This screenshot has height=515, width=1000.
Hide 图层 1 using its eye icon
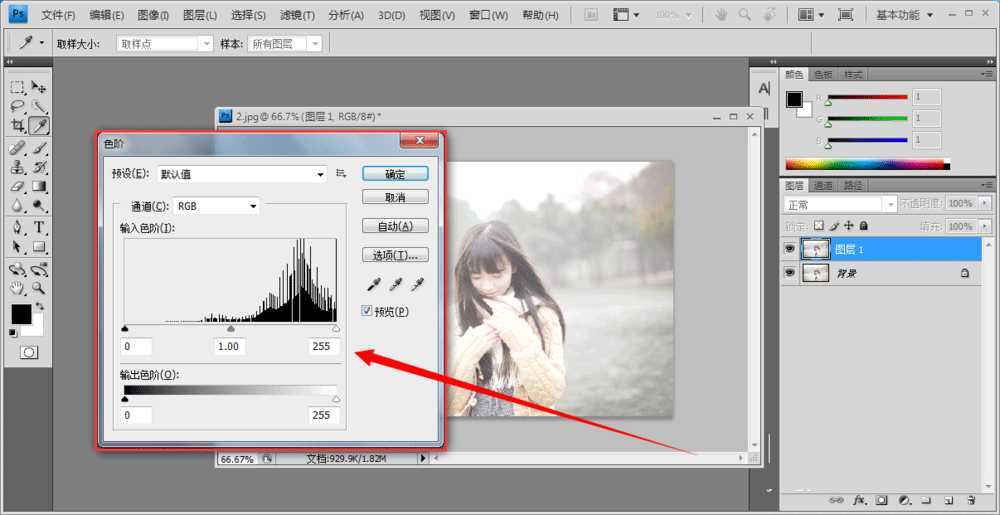click(790, 249)
